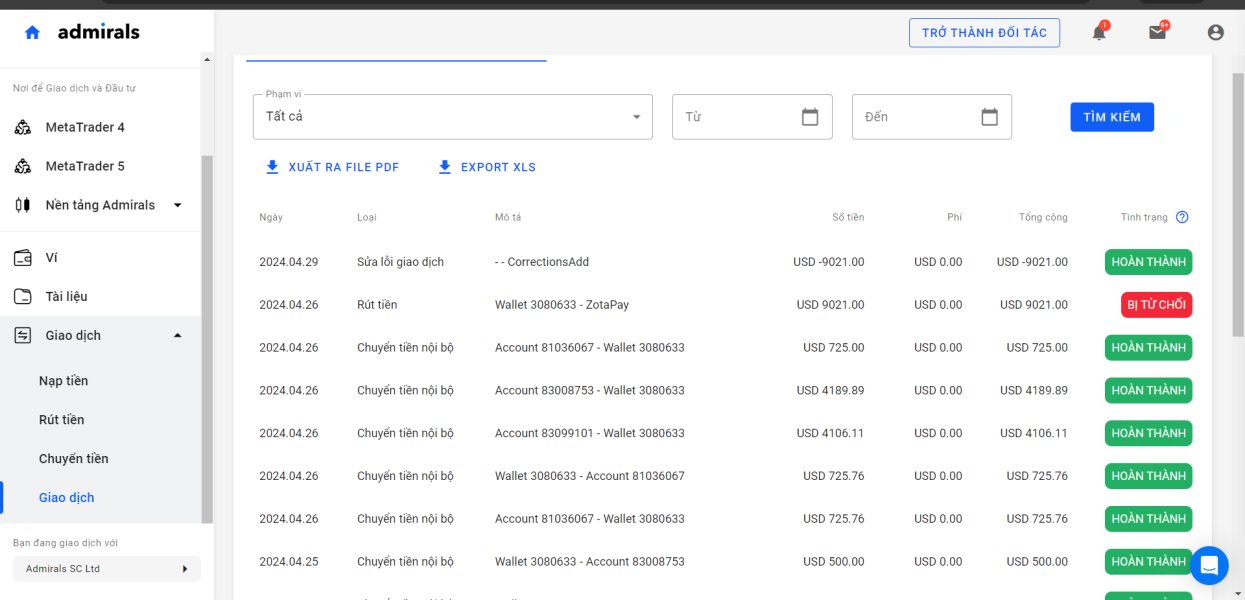Open the Ví wallet menu item
Viewport: 1245px width, 600px height.
(x=51, y=258)
